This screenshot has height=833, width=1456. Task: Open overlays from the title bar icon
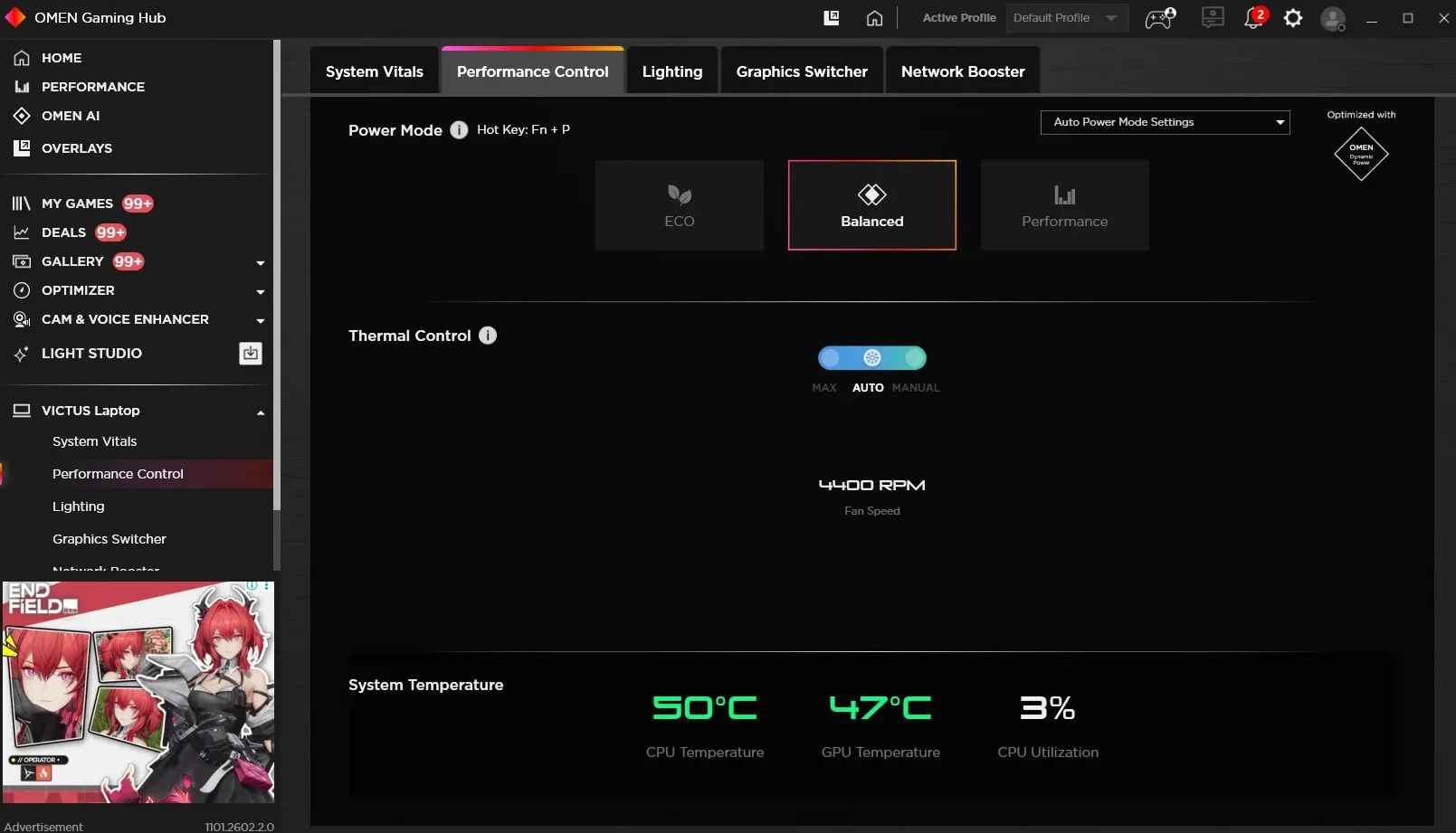[832, 17]
